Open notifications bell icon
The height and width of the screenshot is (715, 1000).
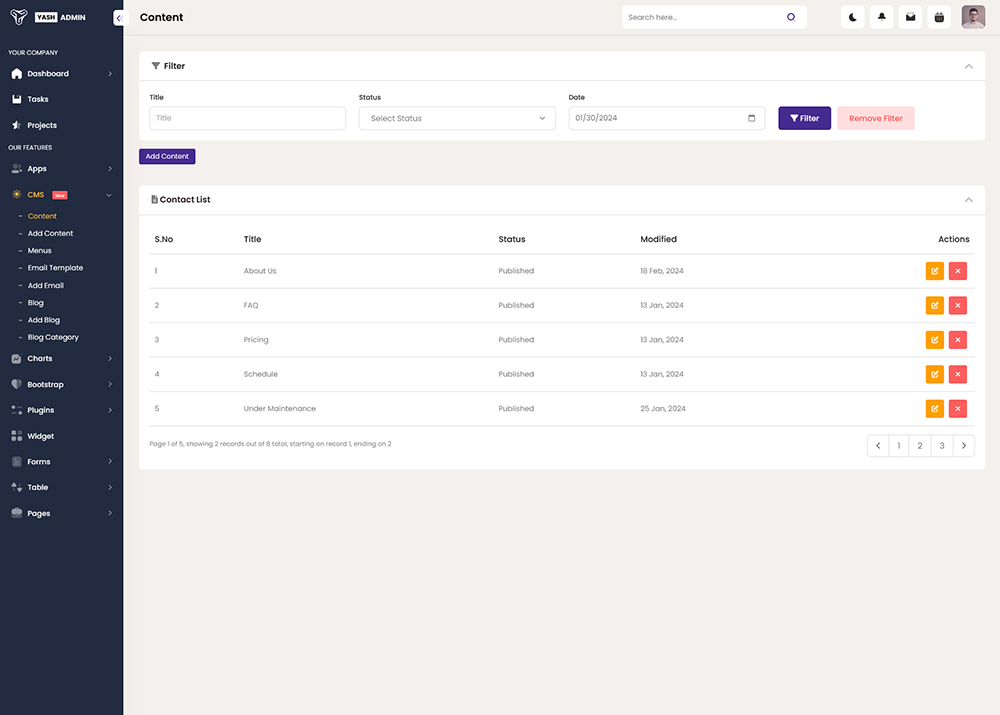(881, 17)
